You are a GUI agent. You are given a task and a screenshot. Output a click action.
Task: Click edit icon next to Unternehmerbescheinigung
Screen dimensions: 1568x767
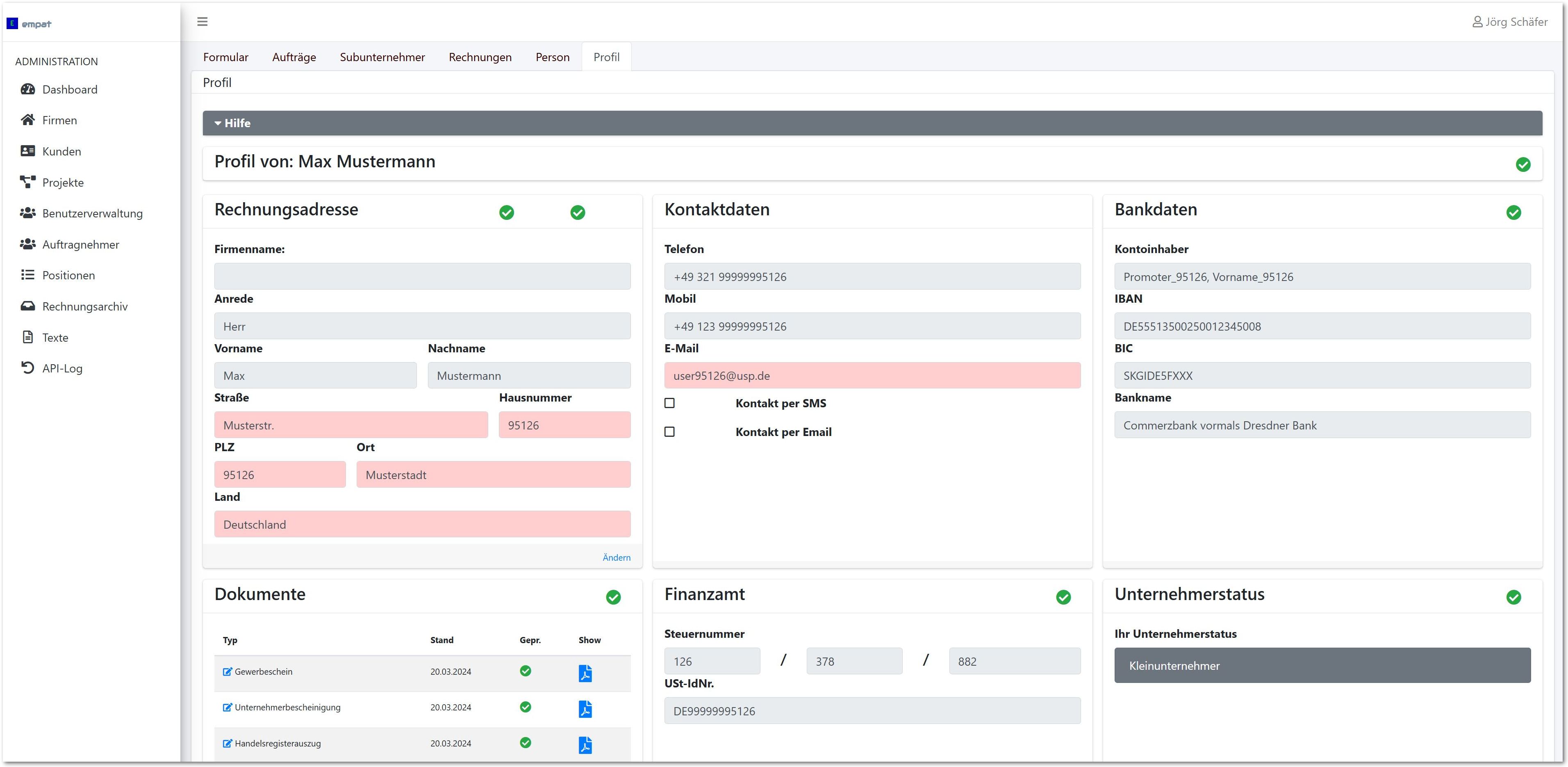click(x=227, y=707)
